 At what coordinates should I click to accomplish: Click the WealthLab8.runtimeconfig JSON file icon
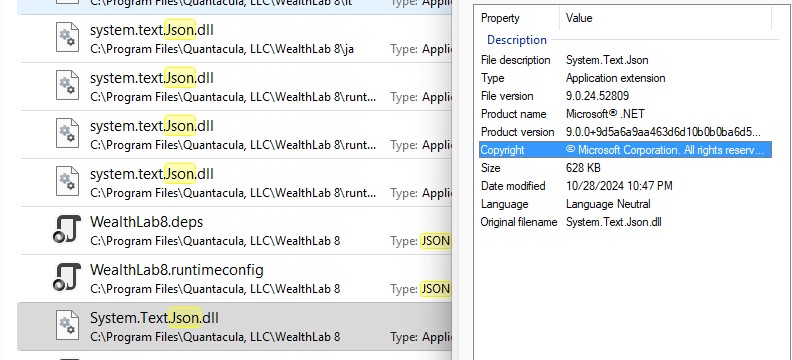[67, 277]
